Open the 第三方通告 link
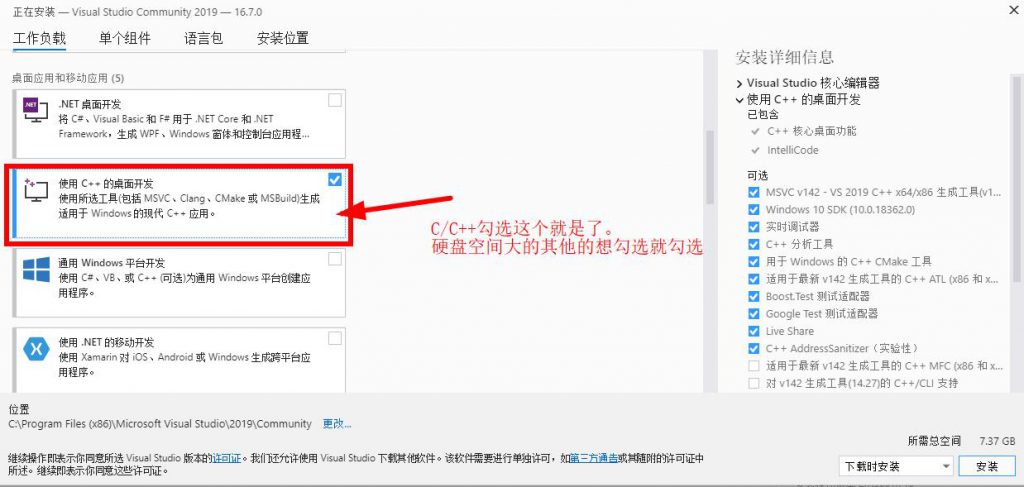Viewport: 1024px width, 487px height. tap(594, 458)
